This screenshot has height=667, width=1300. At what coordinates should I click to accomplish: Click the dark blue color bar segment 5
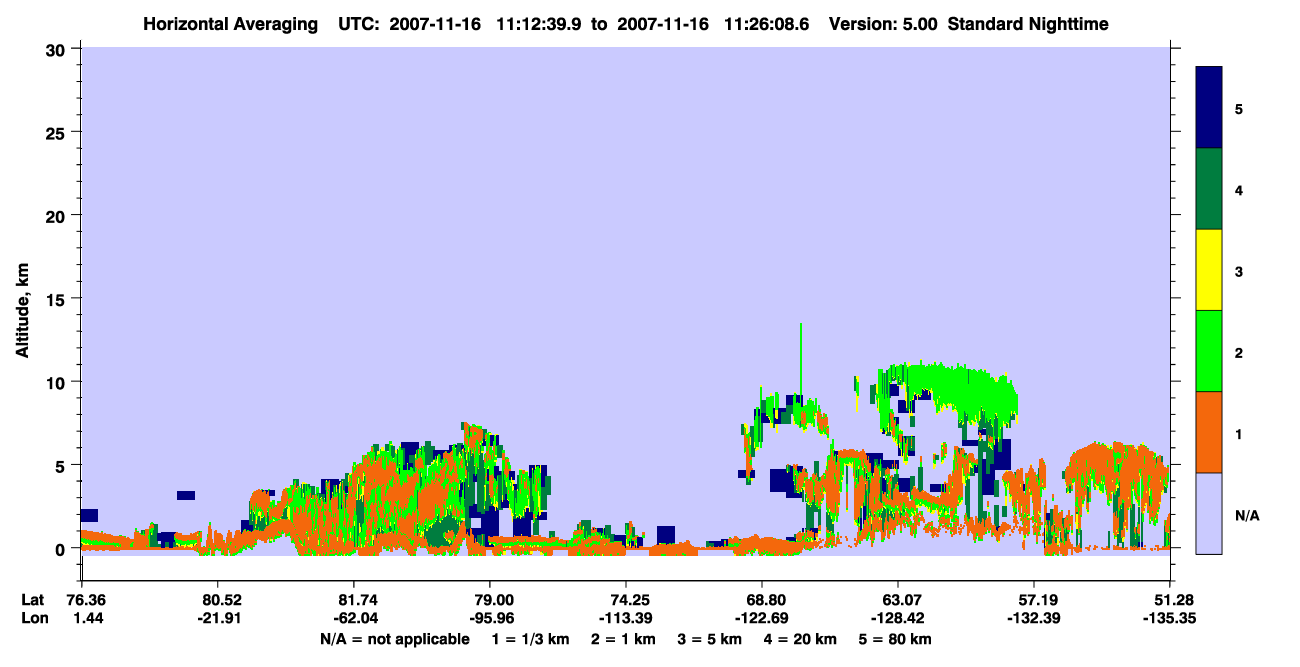1209,107
